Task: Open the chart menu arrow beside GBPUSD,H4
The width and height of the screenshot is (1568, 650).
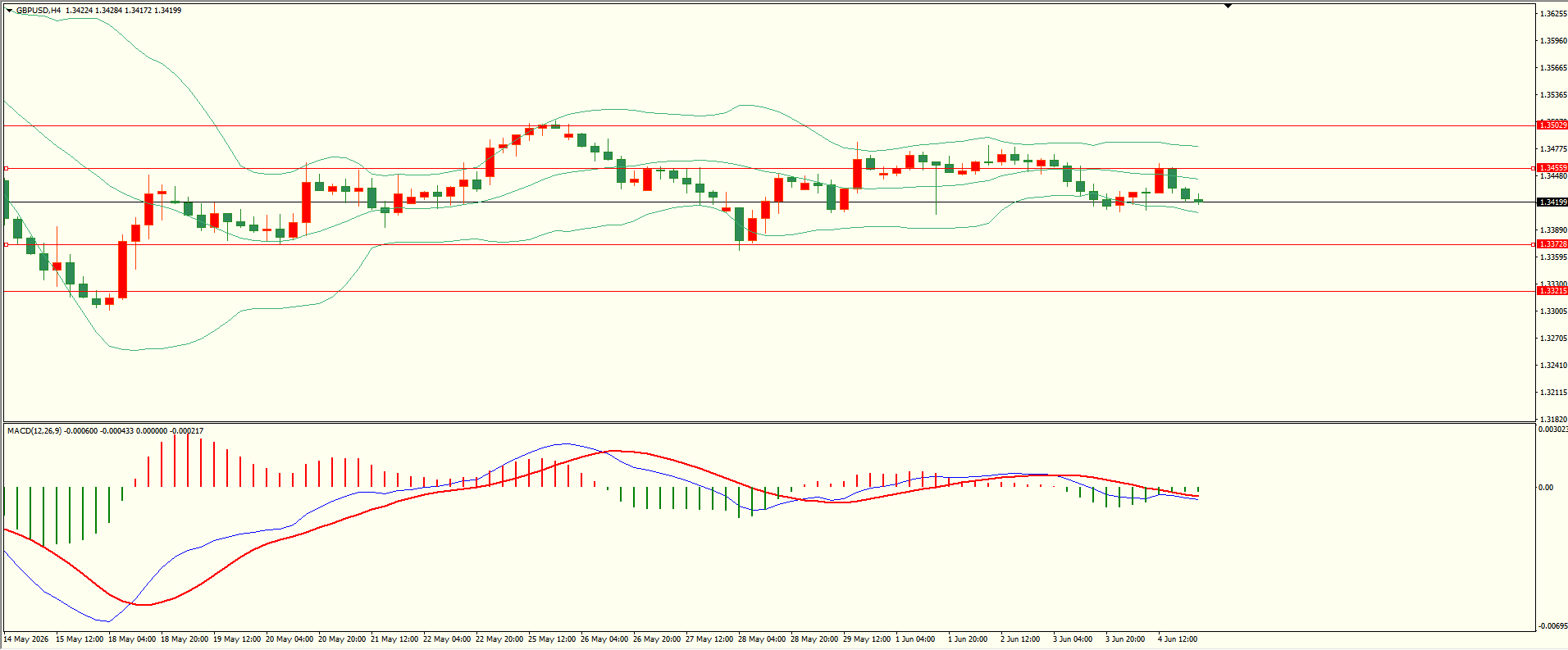Action: tap(9, 11)
